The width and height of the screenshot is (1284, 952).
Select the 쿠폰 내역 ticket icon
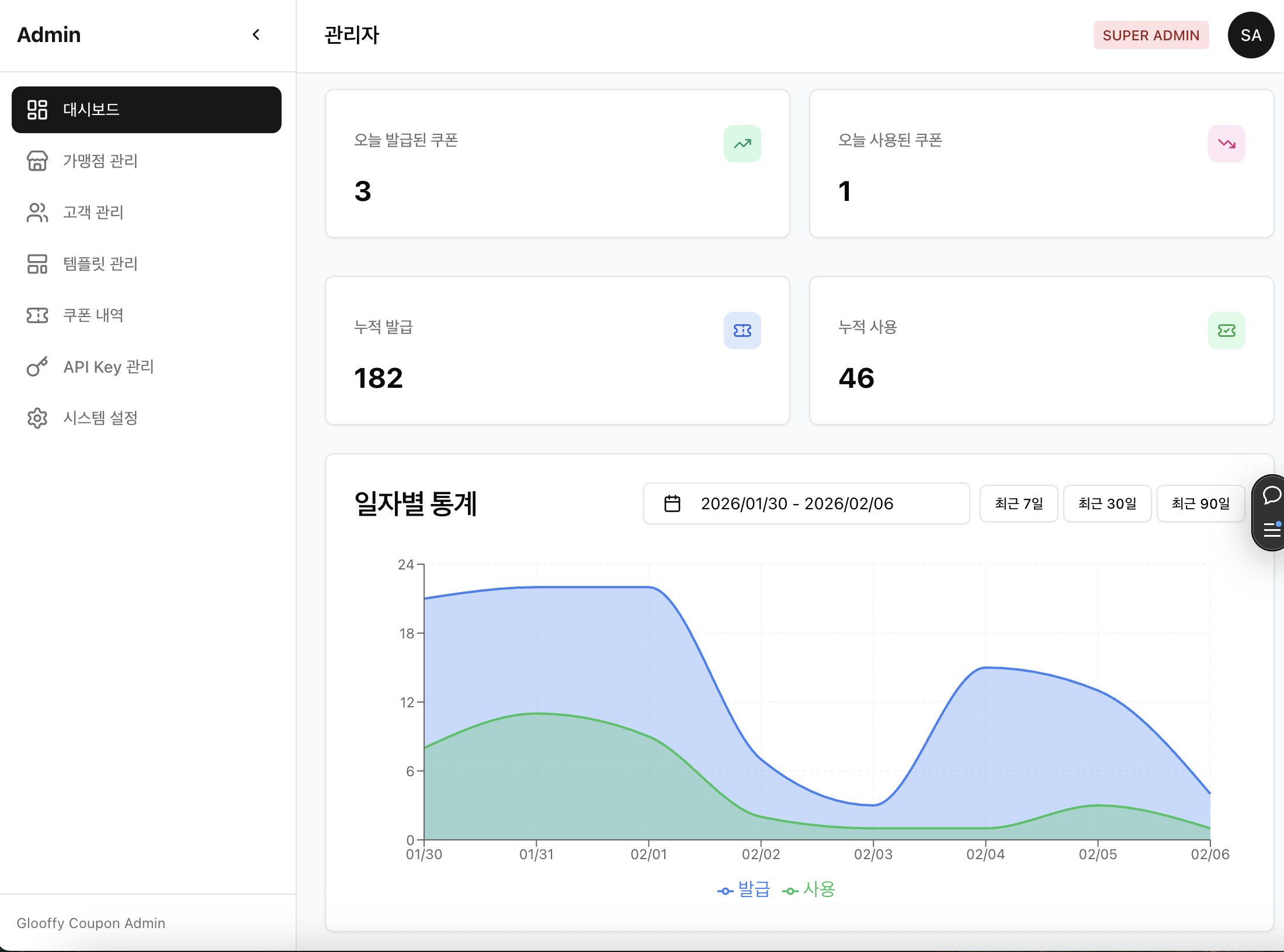click(37, 315)
